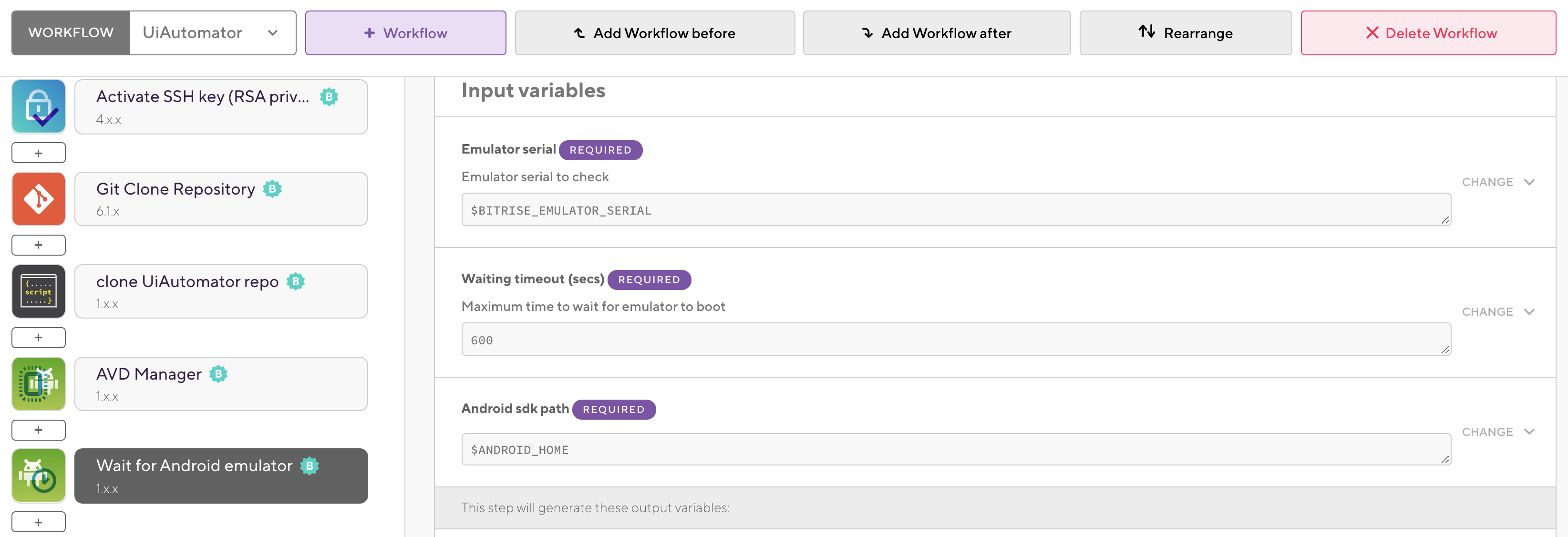Select the clone UiAutomator repo step
Viewport: 1568px width, 537px height.
pos(221,292)
